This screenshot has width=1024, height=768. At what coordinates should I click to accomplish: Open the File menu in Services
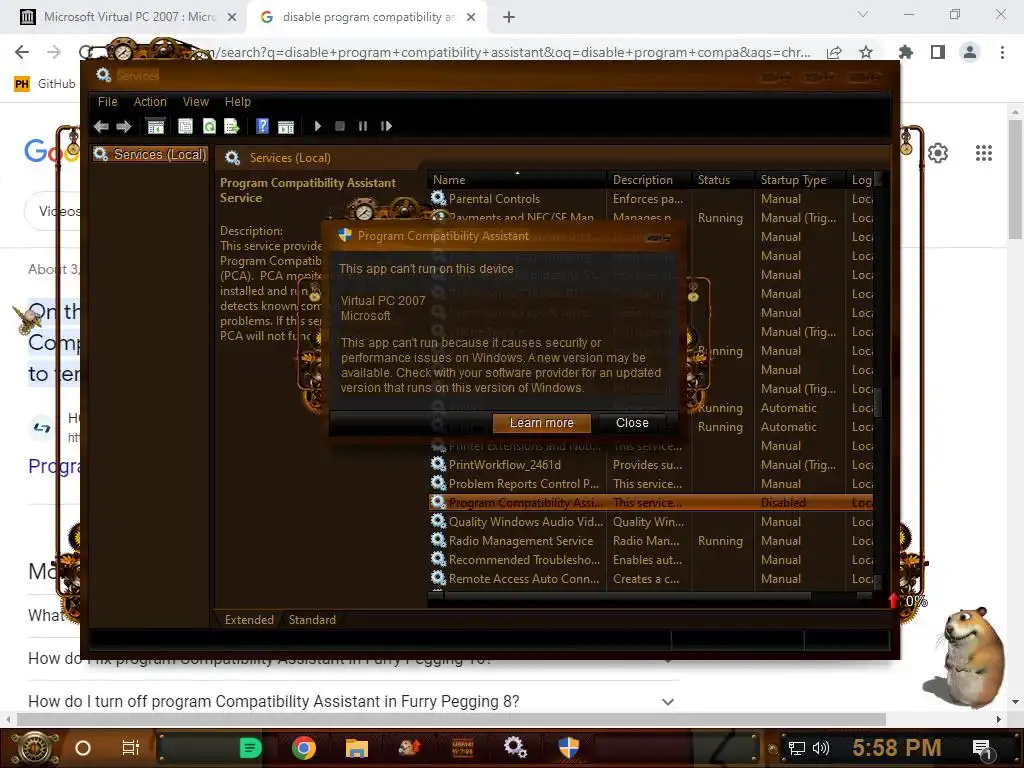point(108,102)
